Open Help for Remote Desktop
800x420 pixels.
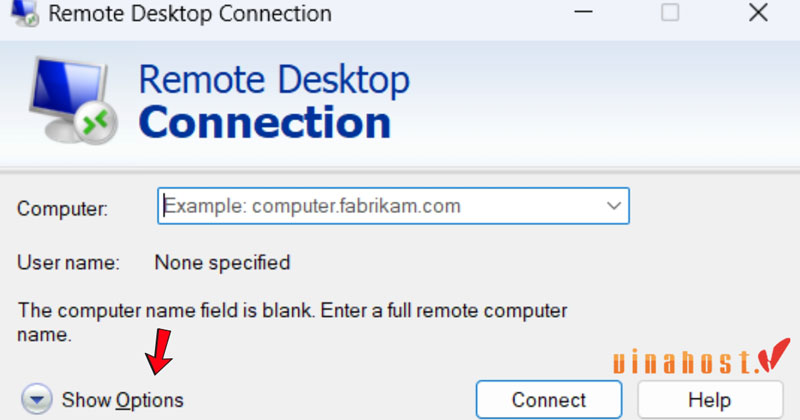click(710, 400)
